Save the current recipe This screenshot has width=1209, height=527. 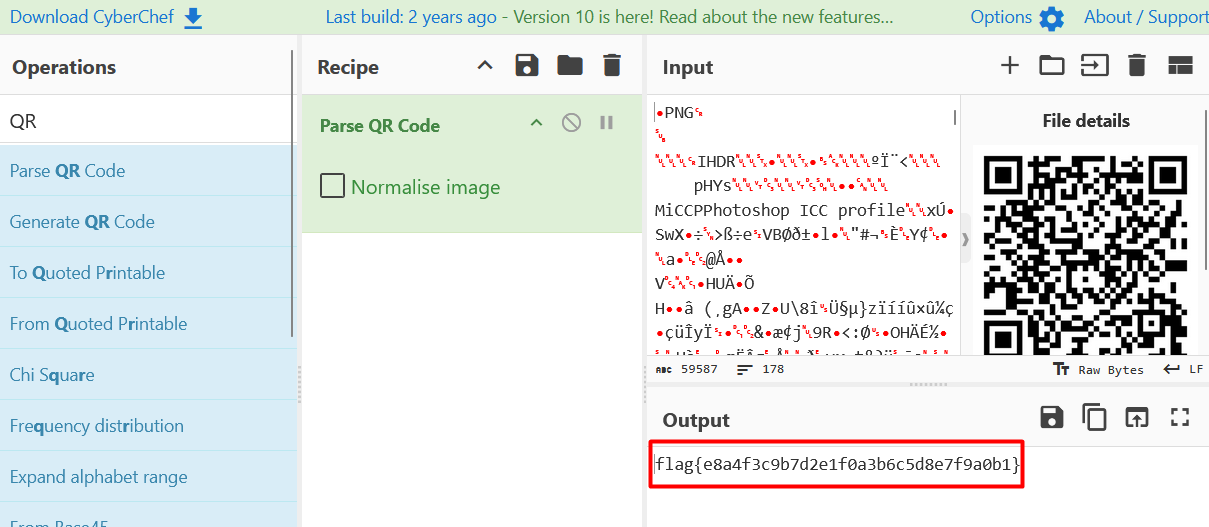coord(526,66)
